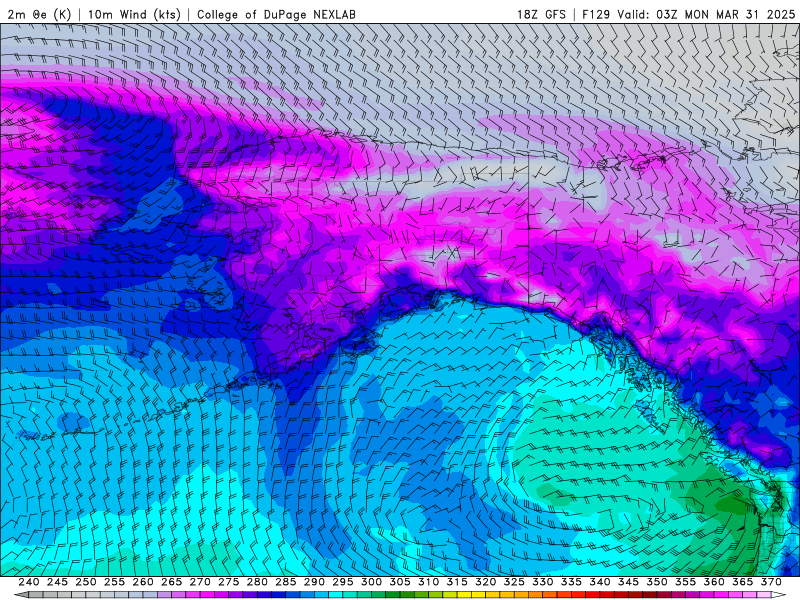This screenshot has height=600, width=800.
Task: Click the 345 scale label
Action: point(629,582)
